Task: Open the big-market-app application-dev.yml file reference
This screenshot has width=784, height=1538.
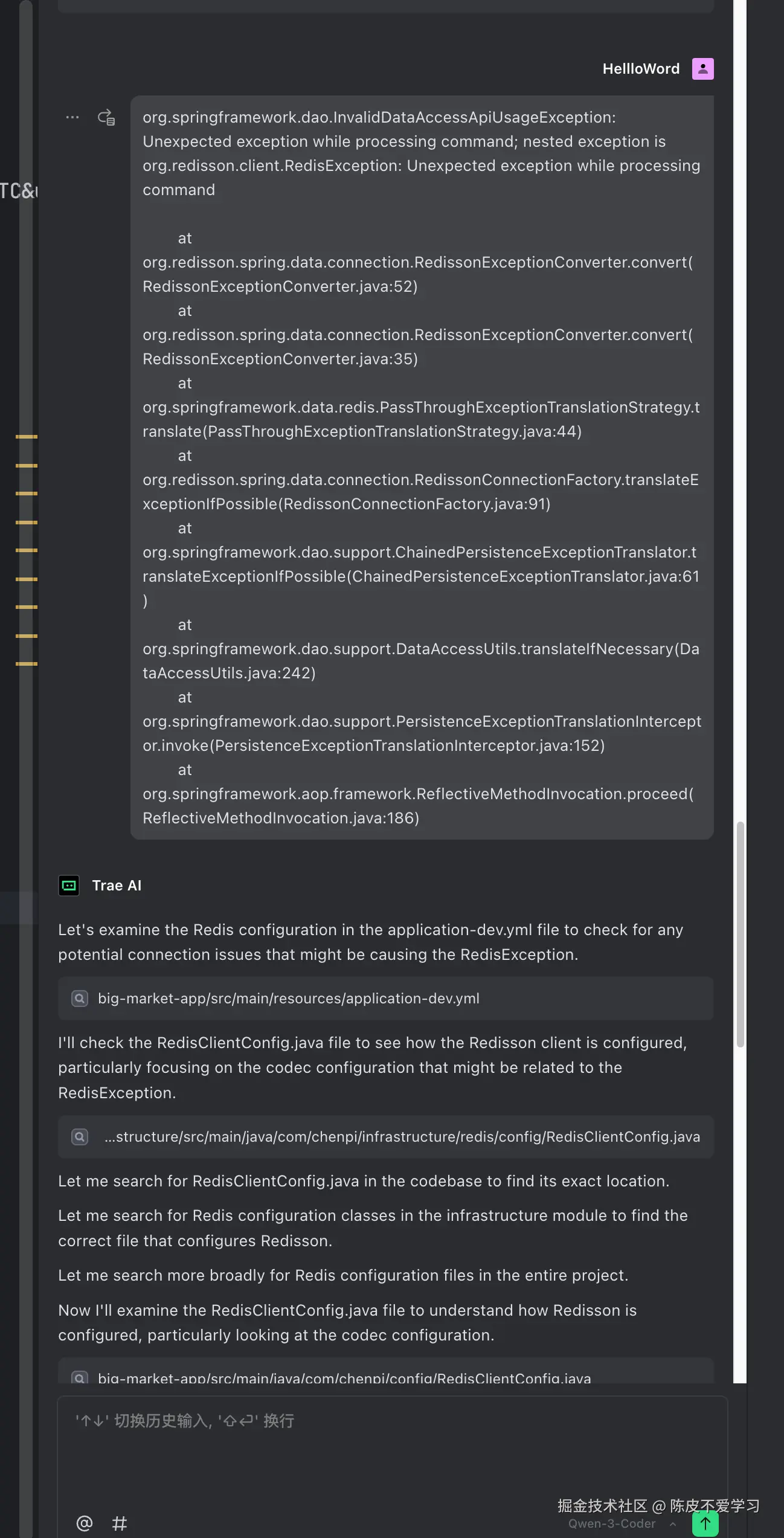Action: coord(289,999)
